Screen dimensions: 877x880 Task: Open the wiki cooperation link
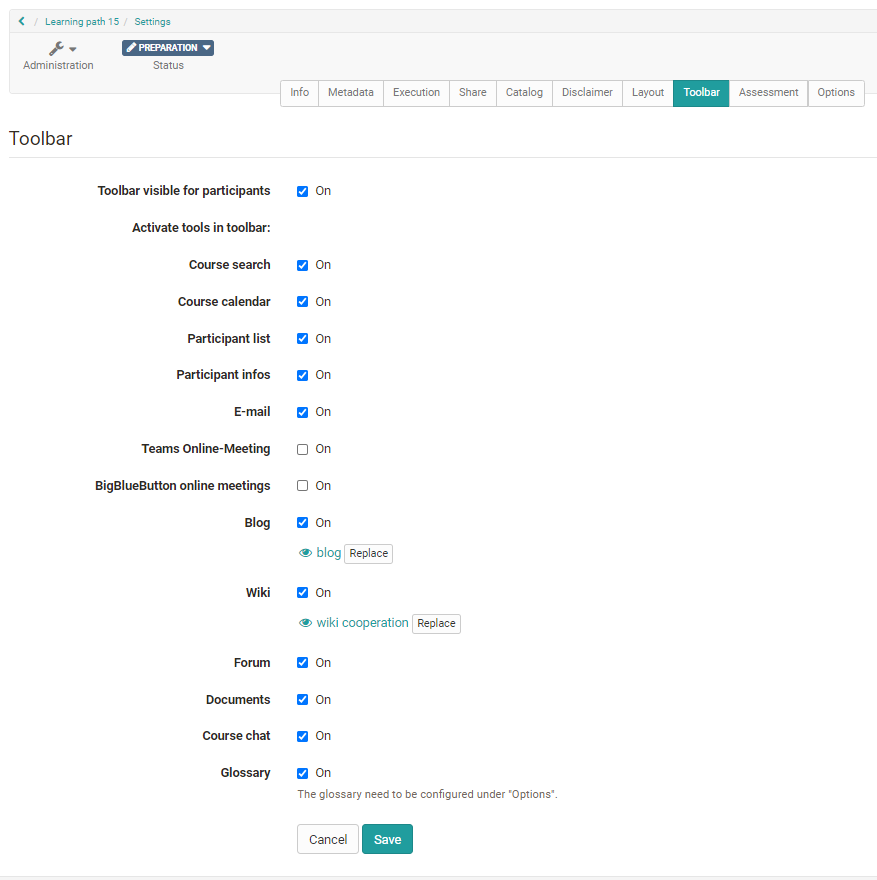(362, 623)
